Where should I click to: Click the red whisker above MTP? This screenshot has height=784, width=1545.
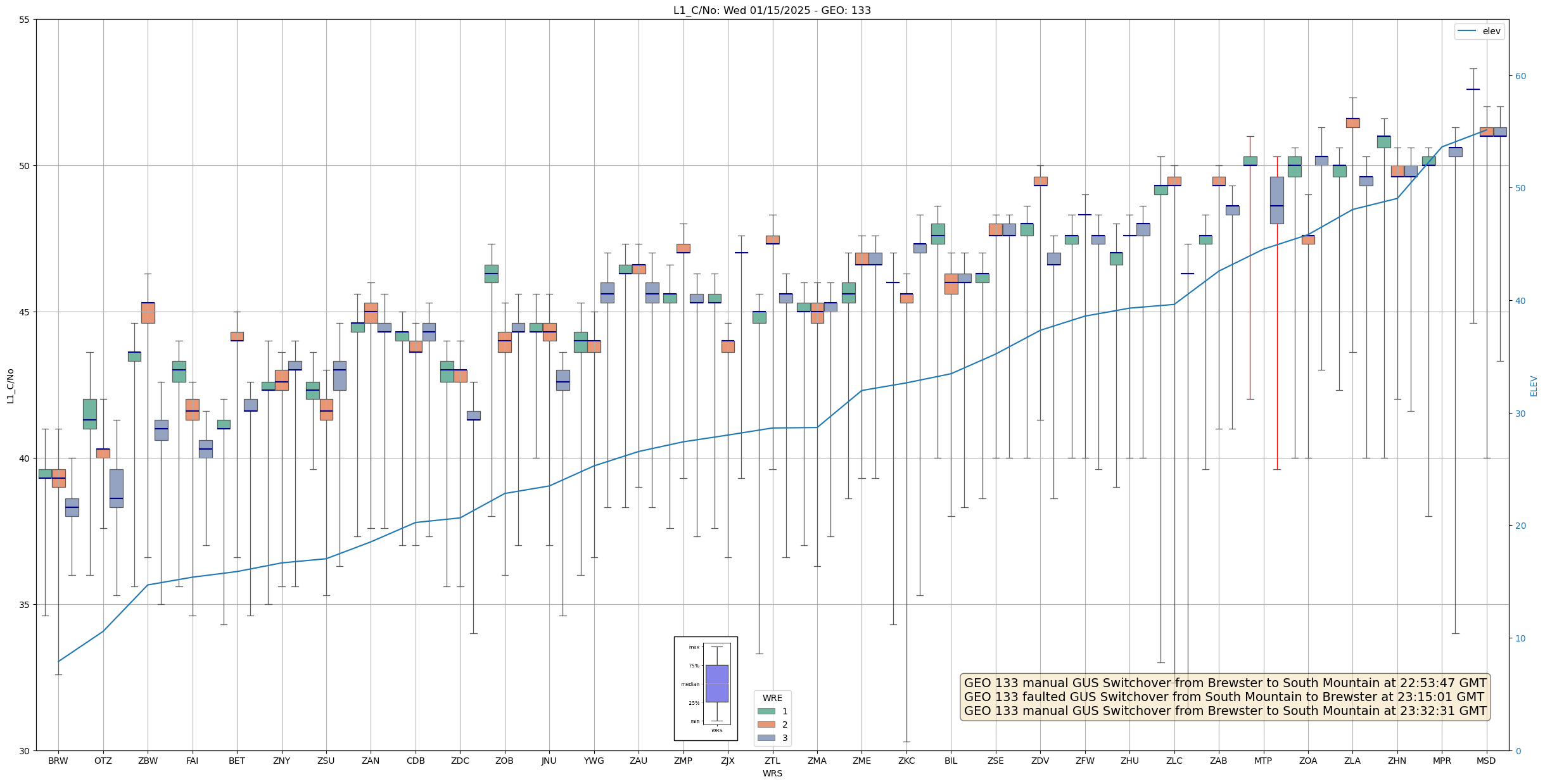(1250, 285)
